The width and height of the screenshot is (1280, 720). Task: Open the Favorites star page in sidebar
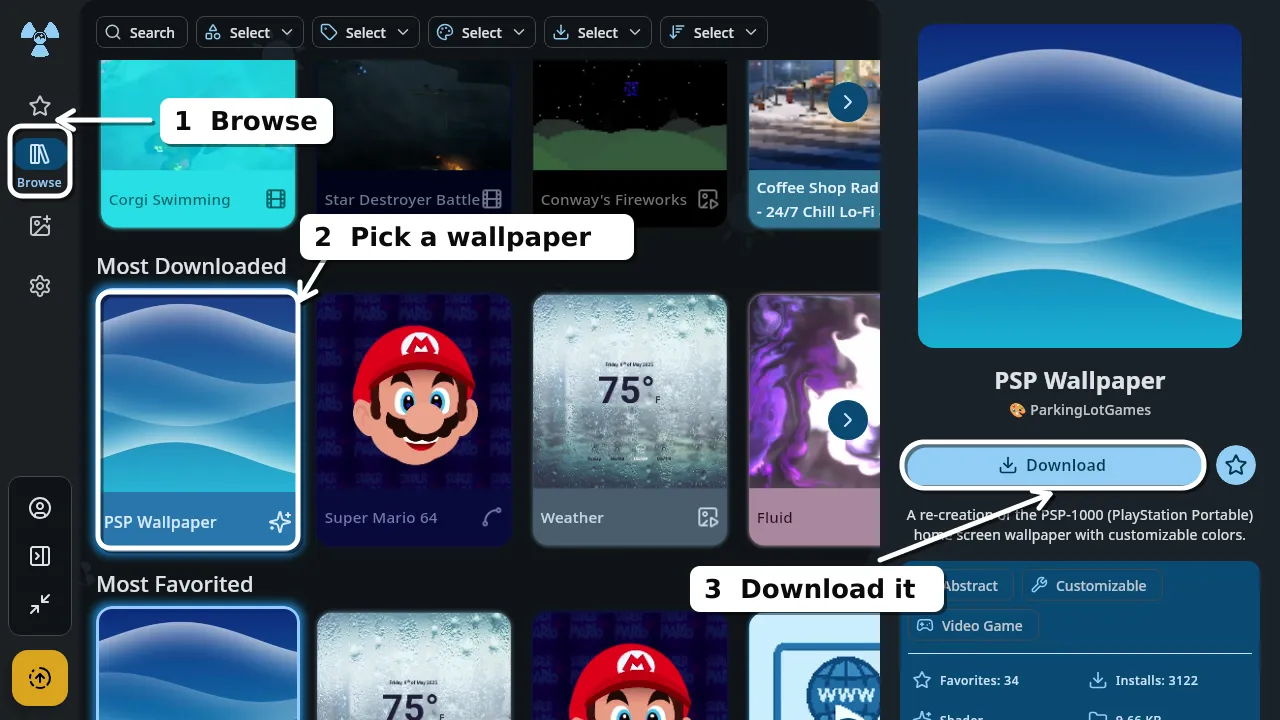pyautogui.click(x=40, y=106)
